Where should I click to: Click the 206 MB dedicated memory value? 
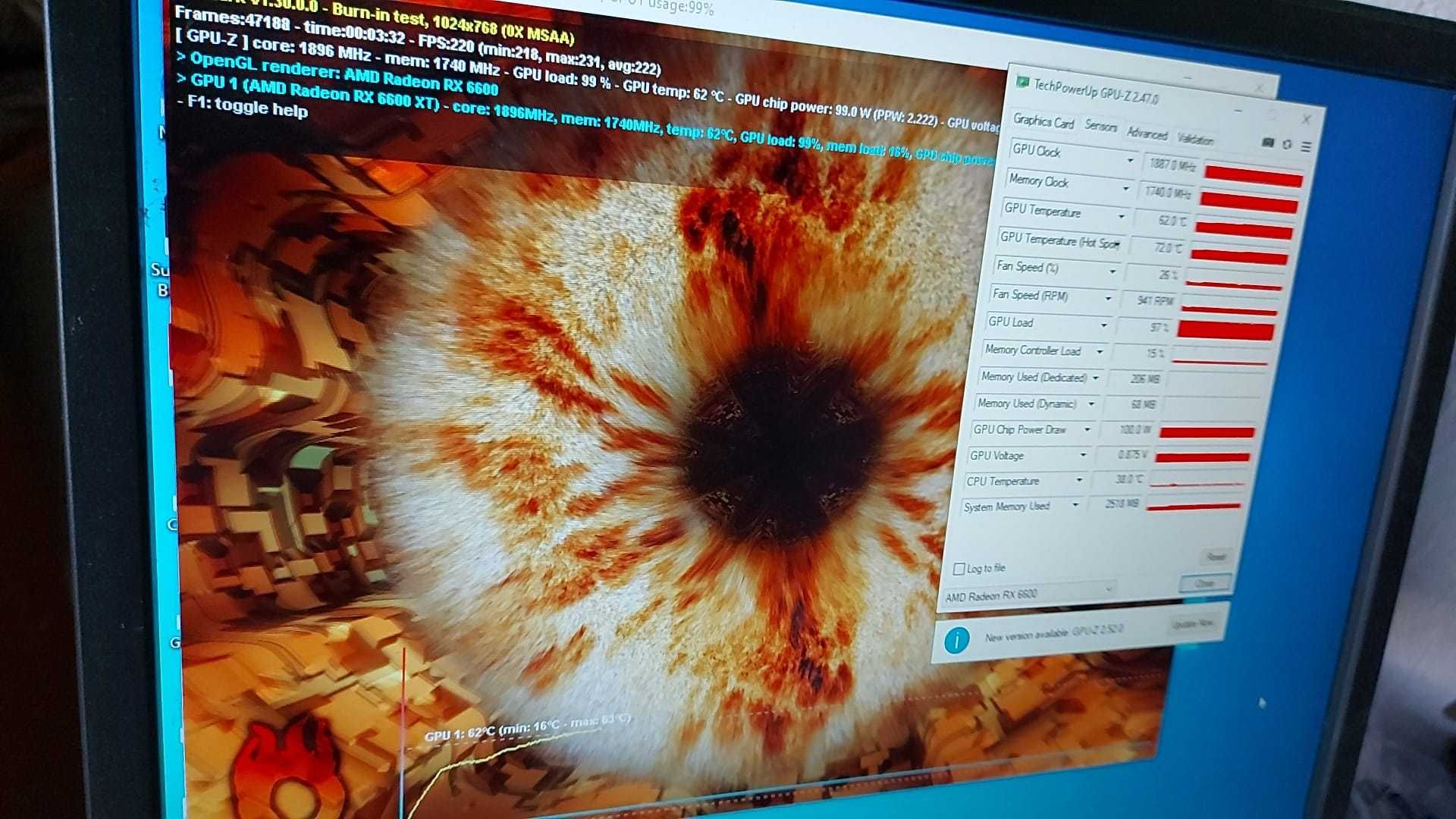(x=1144, y=378)
